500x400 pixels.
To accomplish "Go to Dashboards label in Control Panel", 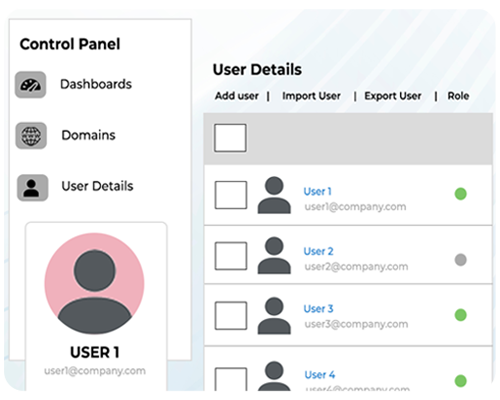I will coord(96,84).
